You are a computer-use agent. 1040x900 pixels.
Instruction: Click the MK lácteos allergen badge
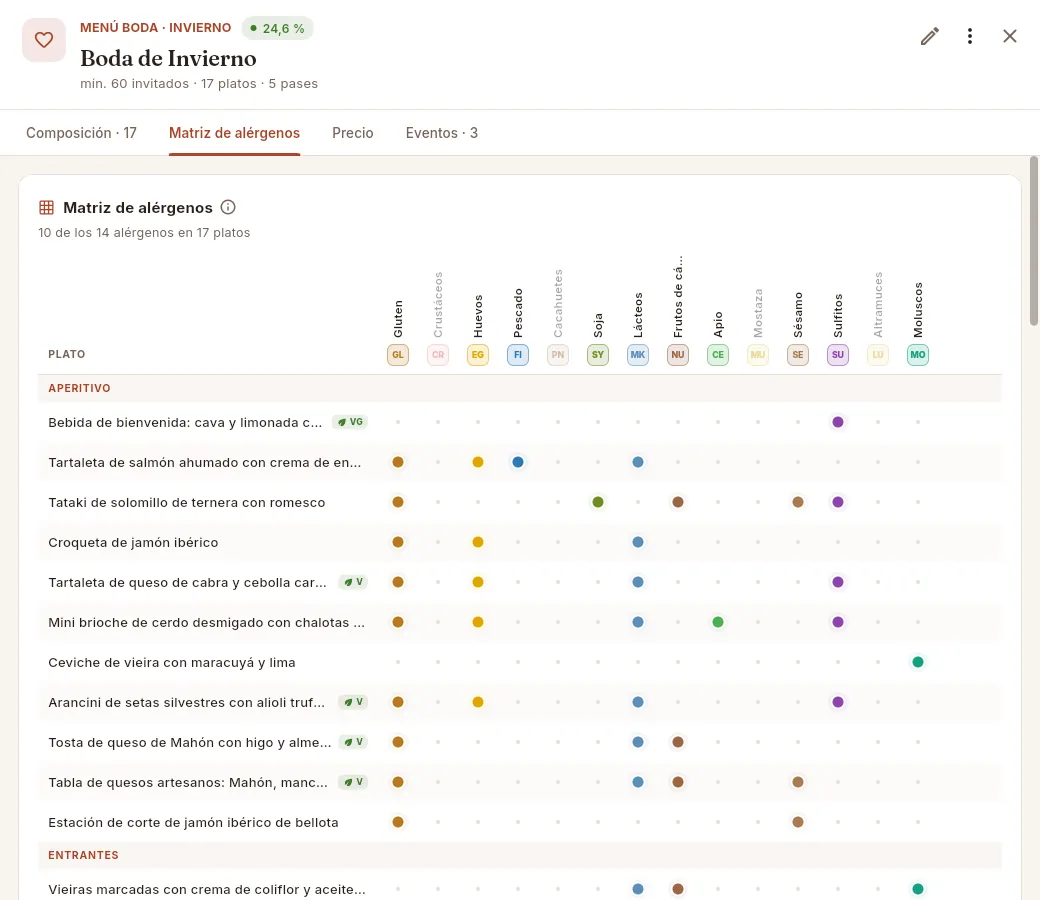pyautogui.click(x=638, y=355)
